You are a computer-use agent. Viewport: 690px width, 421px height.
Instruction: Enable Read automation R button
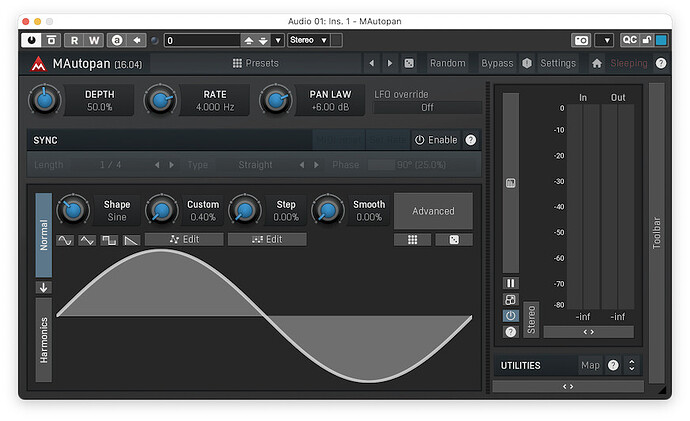(x=74, y=40)
